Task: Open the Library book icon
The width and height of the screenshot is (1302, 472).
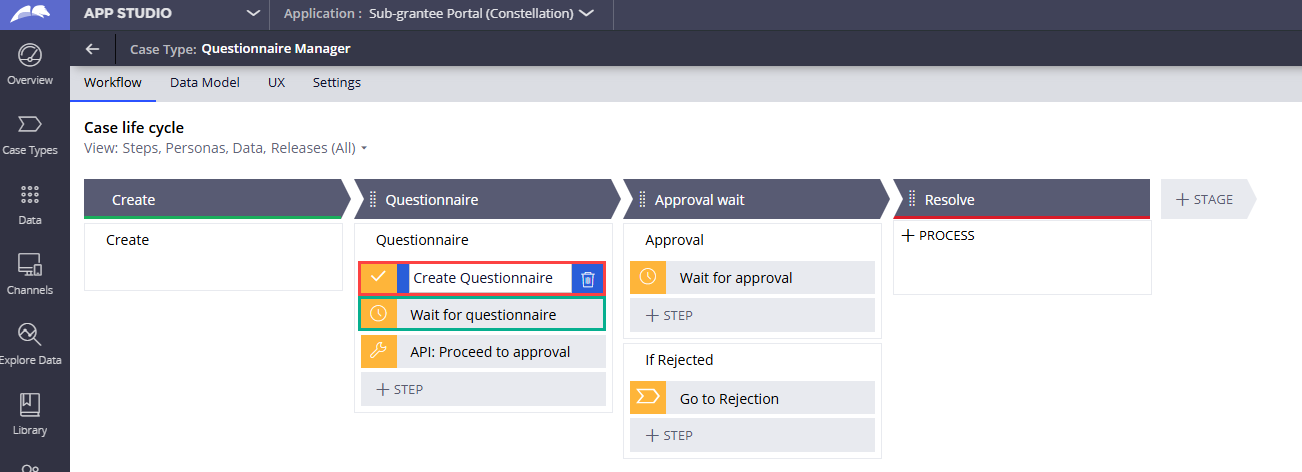Action: point(30,405)
